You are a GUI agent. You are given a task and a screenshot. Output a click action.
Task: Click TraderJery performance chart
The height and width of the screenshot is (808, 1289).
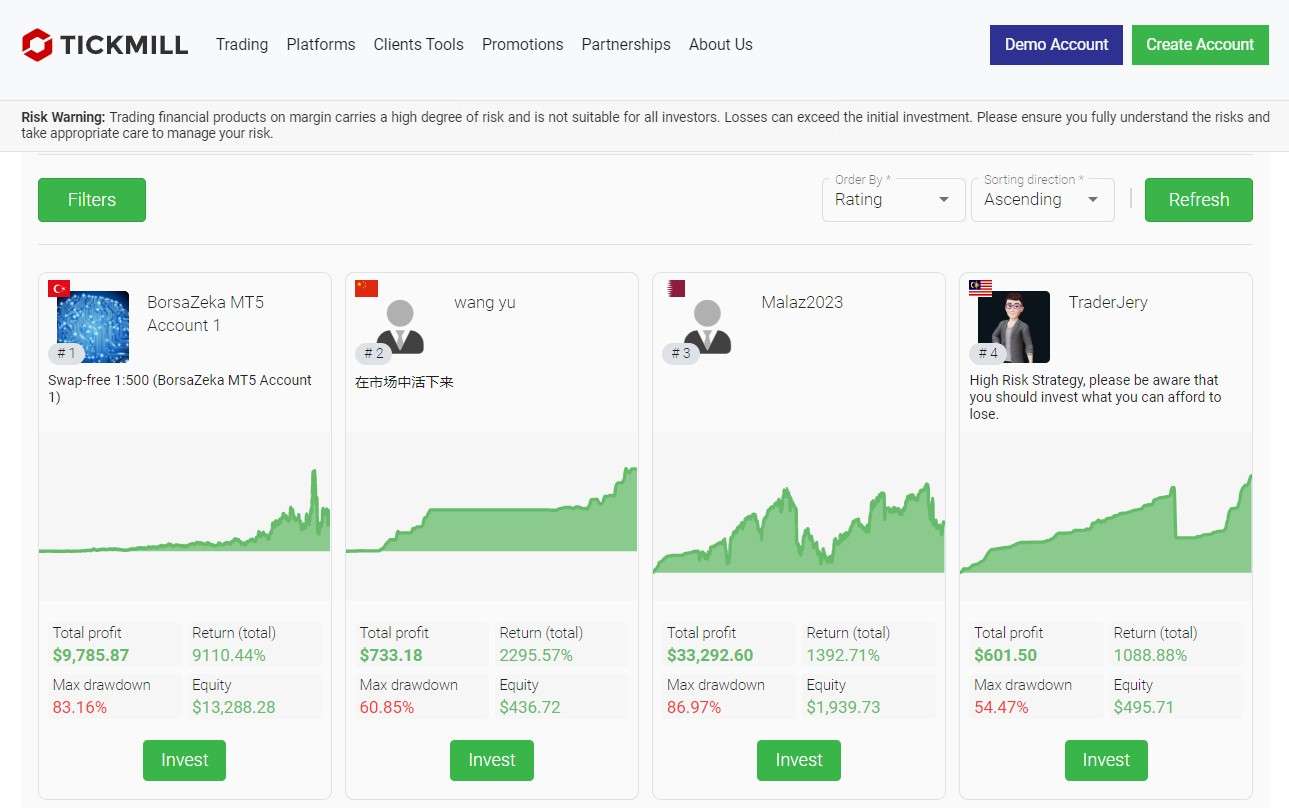[x=1106, y=517]
